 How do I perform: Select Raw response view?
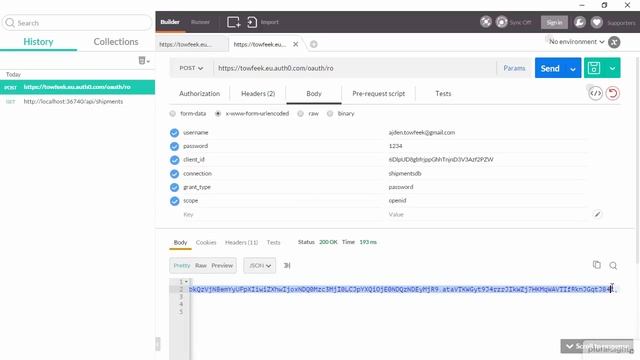click(x=200, y=265)
